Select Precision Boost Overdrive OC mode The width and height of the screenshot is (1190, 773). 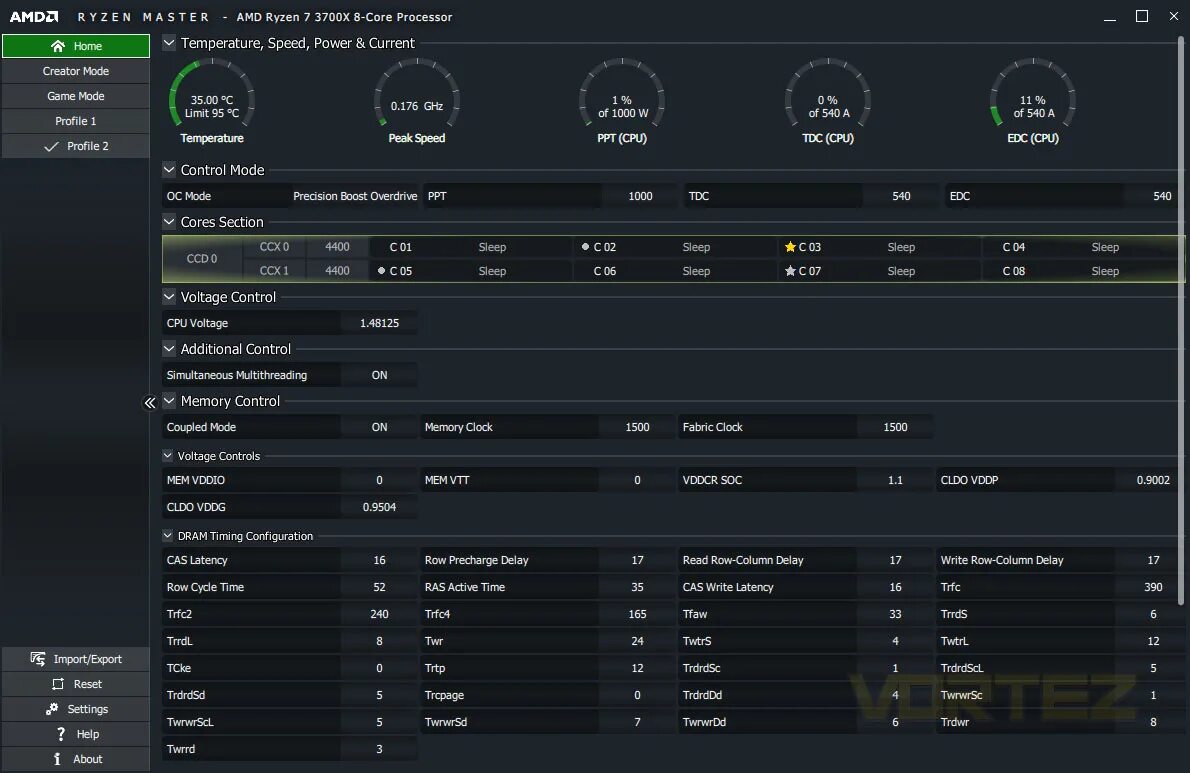point(355,196)
